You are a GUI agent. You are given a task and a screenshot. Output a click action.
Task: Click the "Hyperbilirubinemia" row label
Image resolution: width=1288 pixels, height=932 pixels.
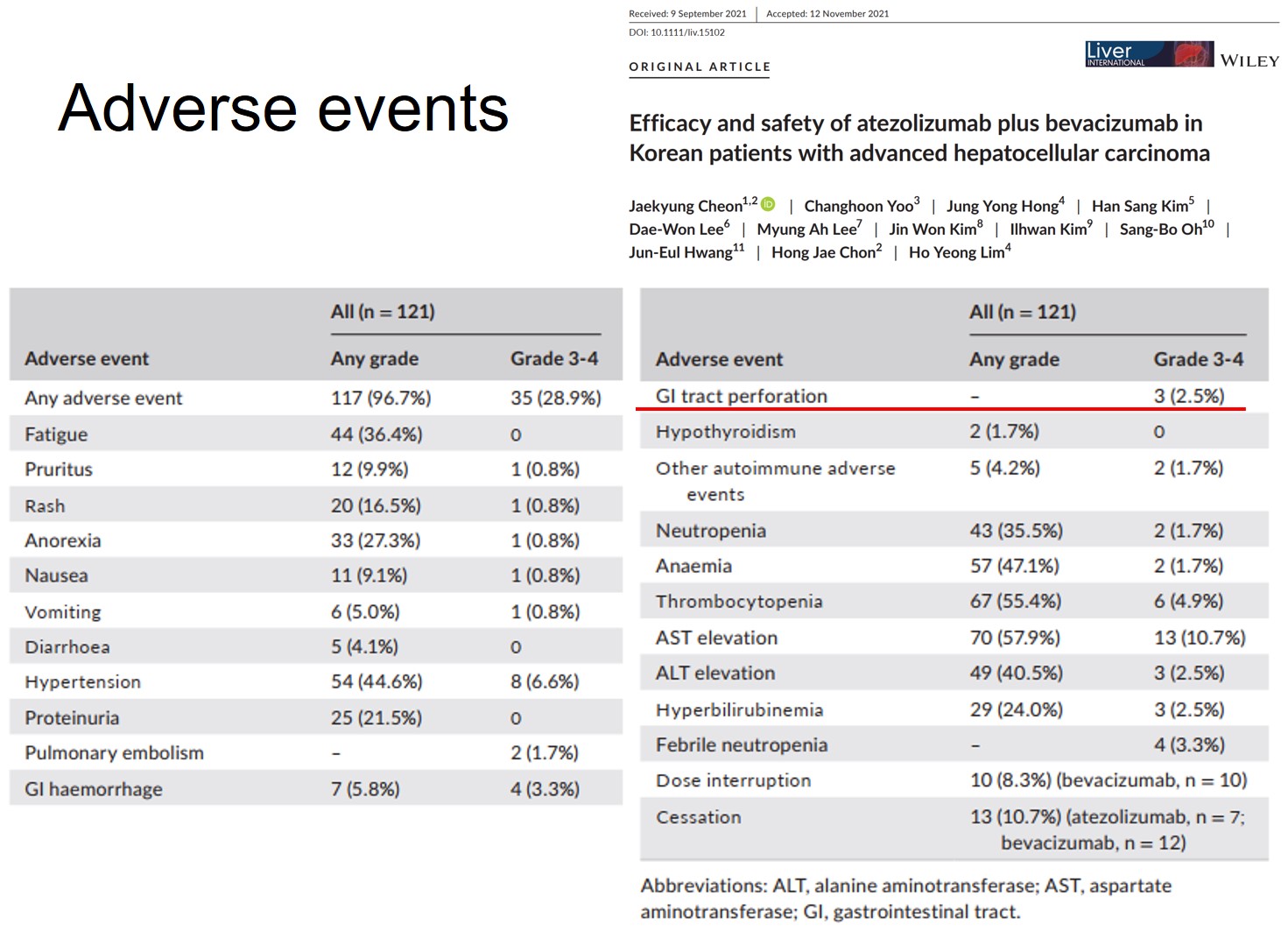tap(739, 710)
